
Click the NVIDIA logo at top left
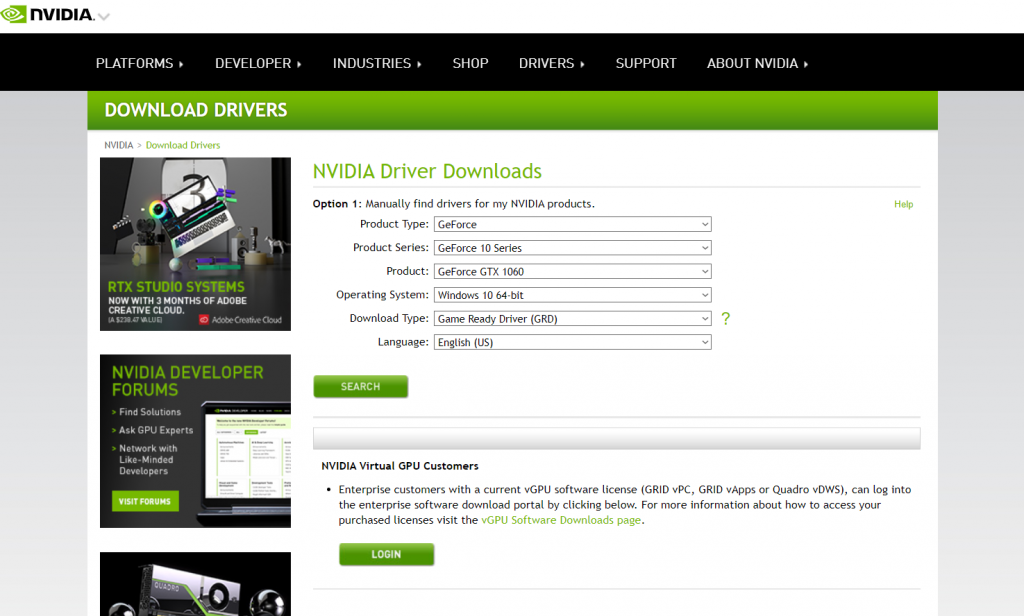(48, 15)
